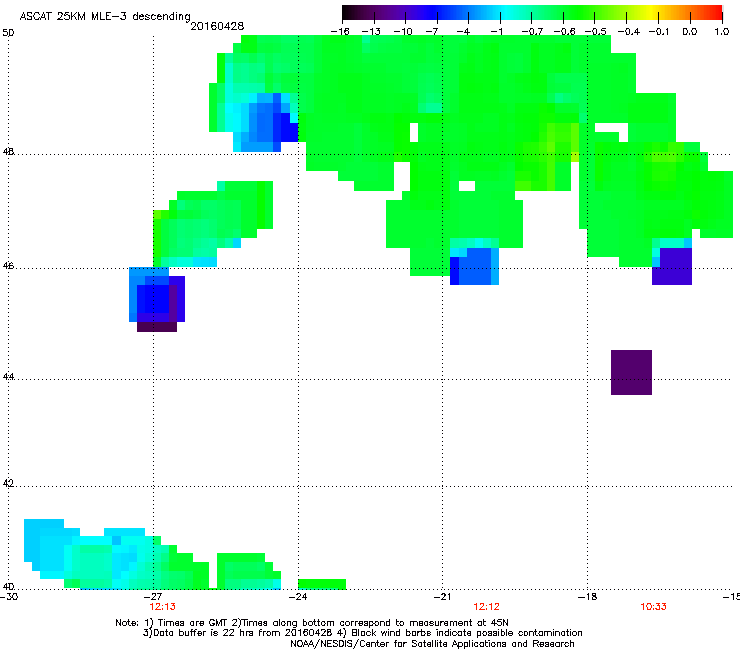Click the "-10" color scale label
This screenshot has height=650, width=740.
(x=403, y=32)
